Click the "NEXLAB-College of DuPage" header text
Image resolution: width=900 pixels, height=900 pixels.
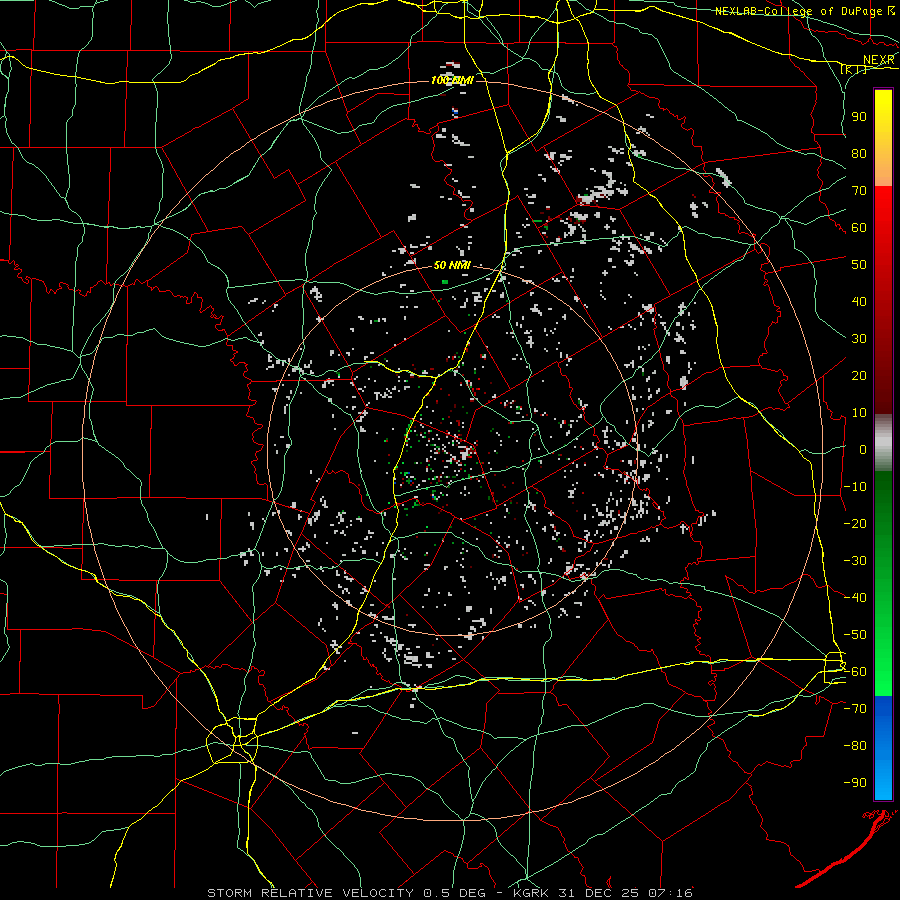799,11
